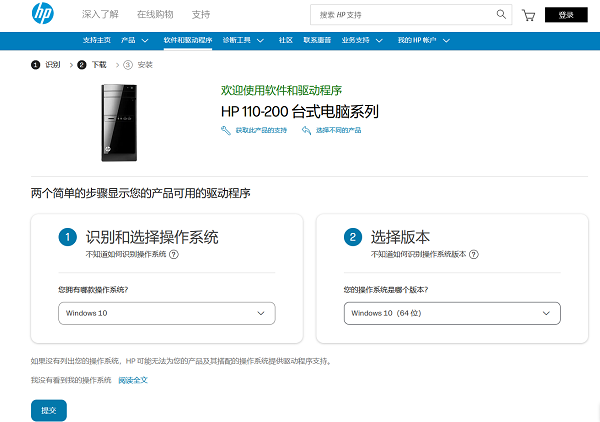
Task: Click the HP 110-200 台式电脑系列 heading
Action: (x=300, y=112)
